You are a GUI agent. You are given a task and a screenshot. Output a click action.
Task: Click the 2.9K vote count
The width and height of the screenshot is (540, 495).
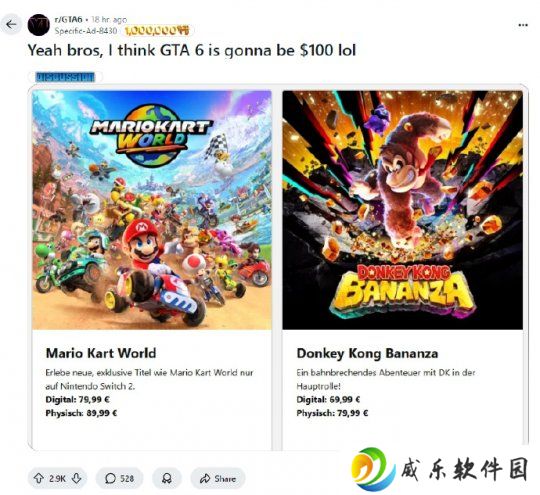pos(57,478)
